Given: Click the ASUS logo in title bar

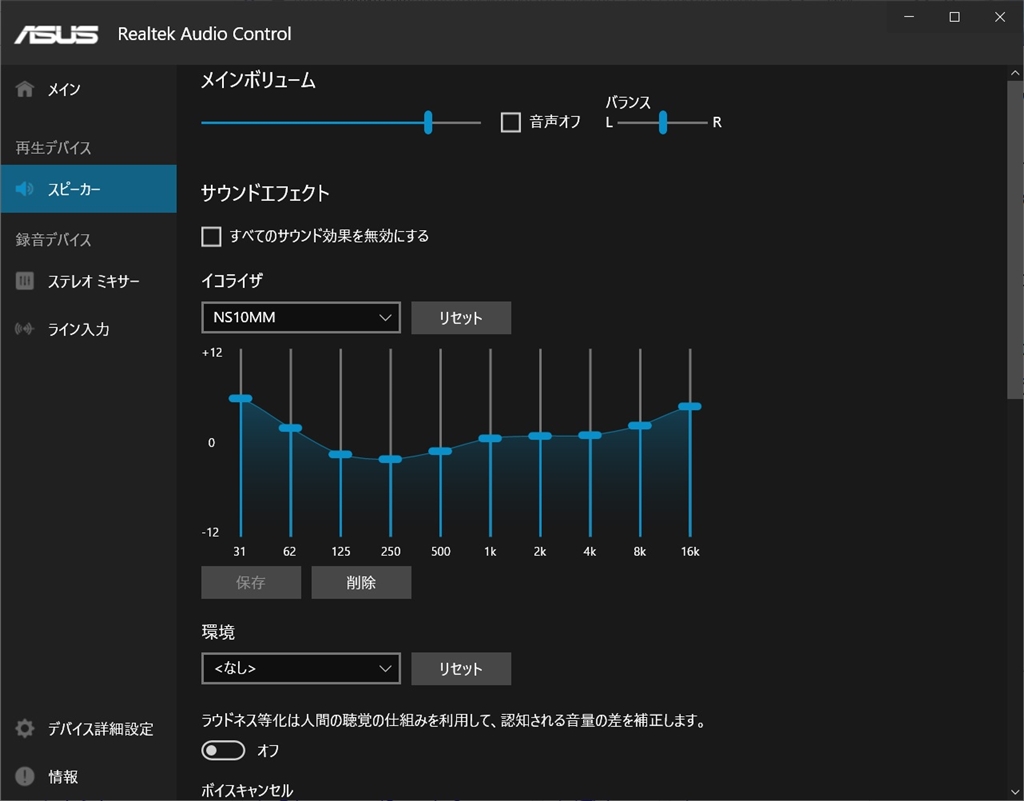Looking at the screenshot, I should pyautogui.click(x=56, y=34).
